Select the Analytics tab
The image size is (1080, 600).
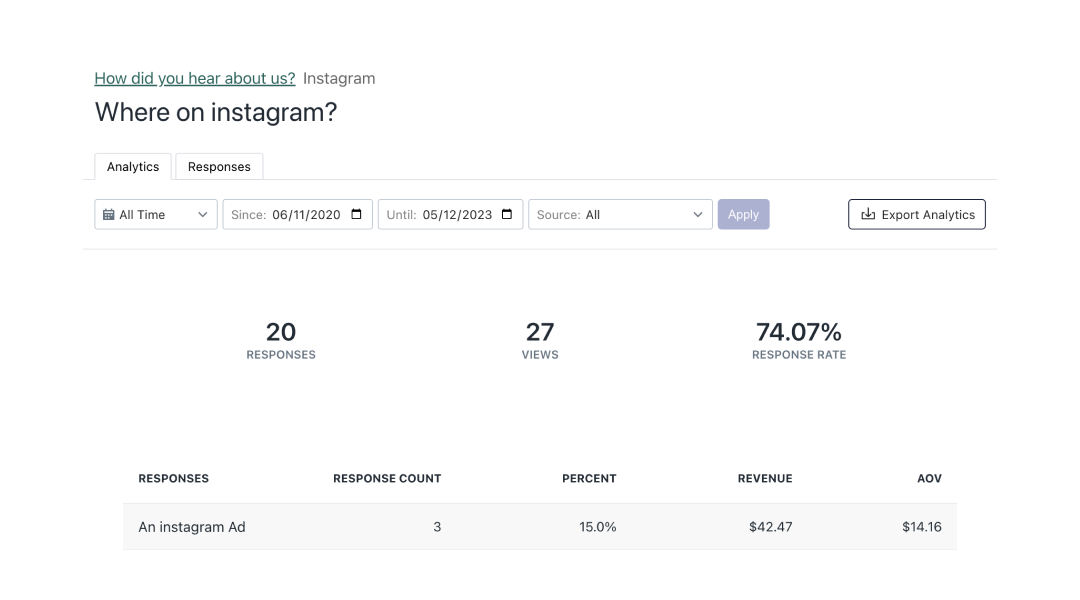click(132, 166)
